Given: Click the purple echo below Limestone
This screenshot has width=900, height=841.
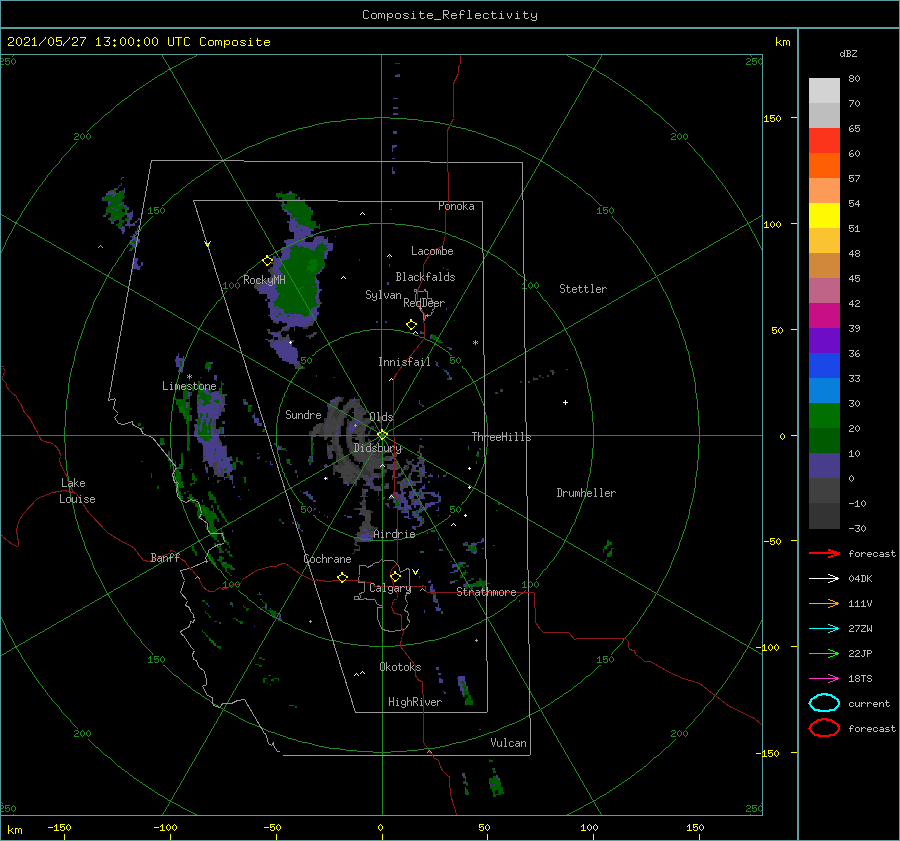Looking at the screenshot, I should coord(212,431).
